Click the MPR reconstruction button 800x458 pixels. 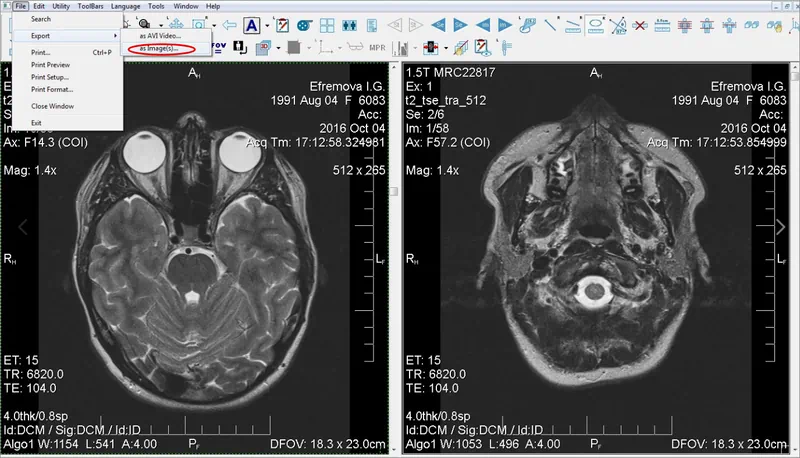click(377, 48)
